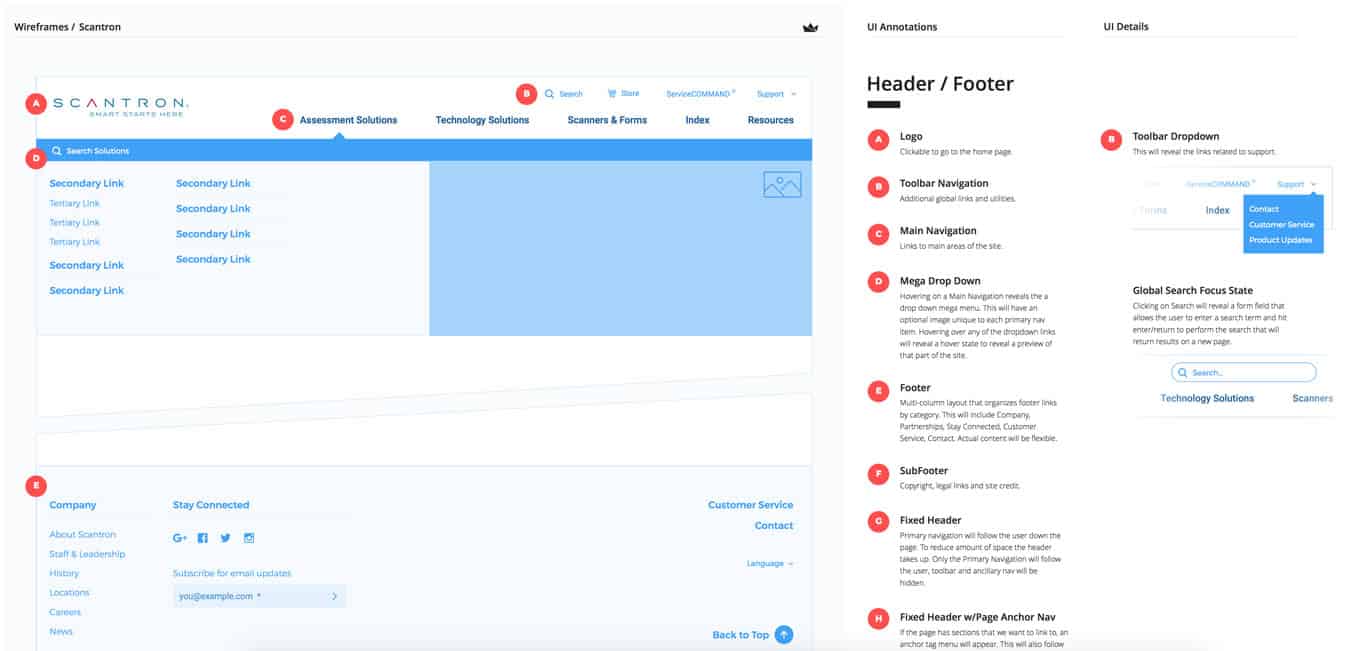Screen dimensions: 1350x651
Task: Select Assessment Solutions in the main navigation
Action: (348, 120)
